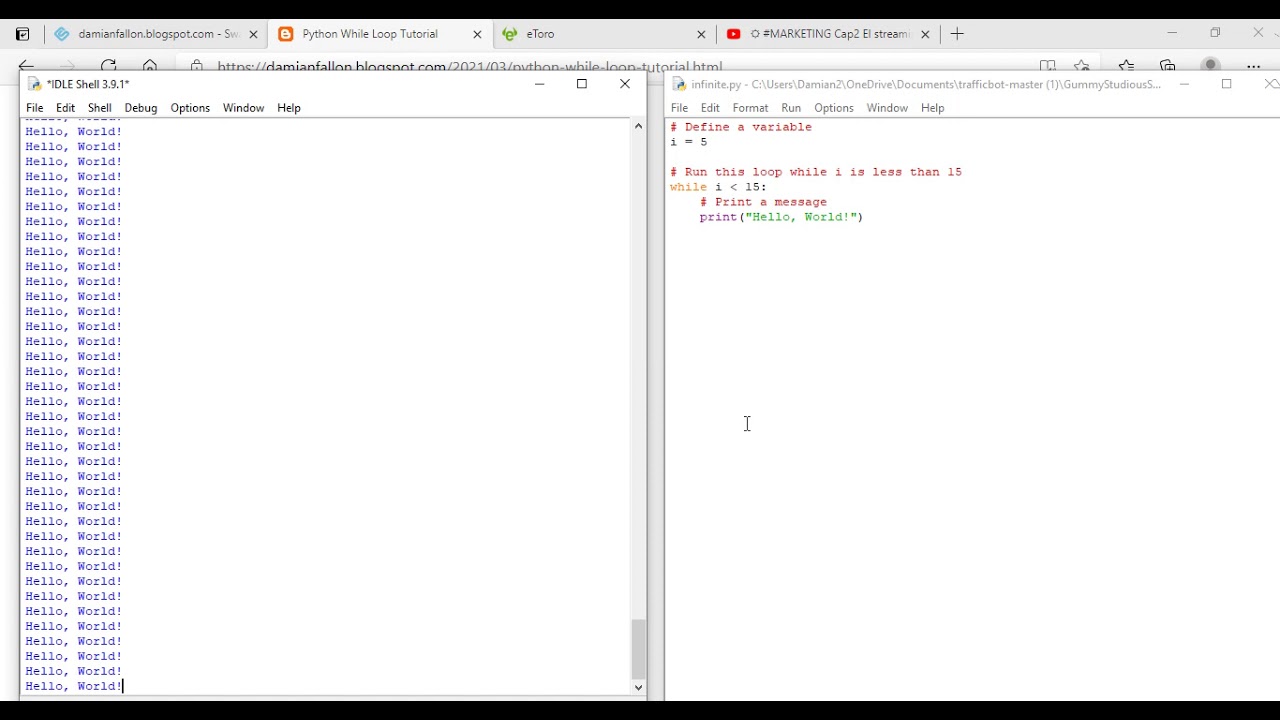Maximize the infinite.py editor window
The height and width of the screenshot is (720, 1280).
point(1227,84)
